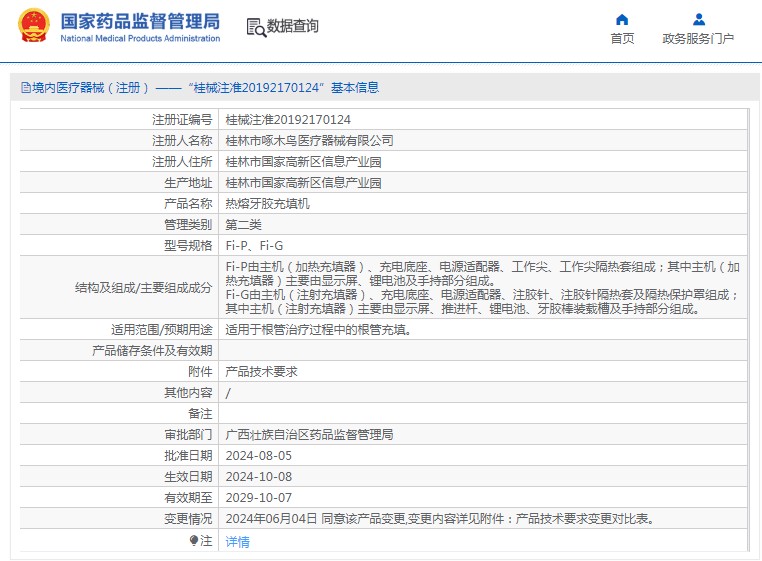The height and width of the screenshot is (561, 762).
Task: Click the document icon before 境内医疗器械
Action: click(x=25, y=88)
